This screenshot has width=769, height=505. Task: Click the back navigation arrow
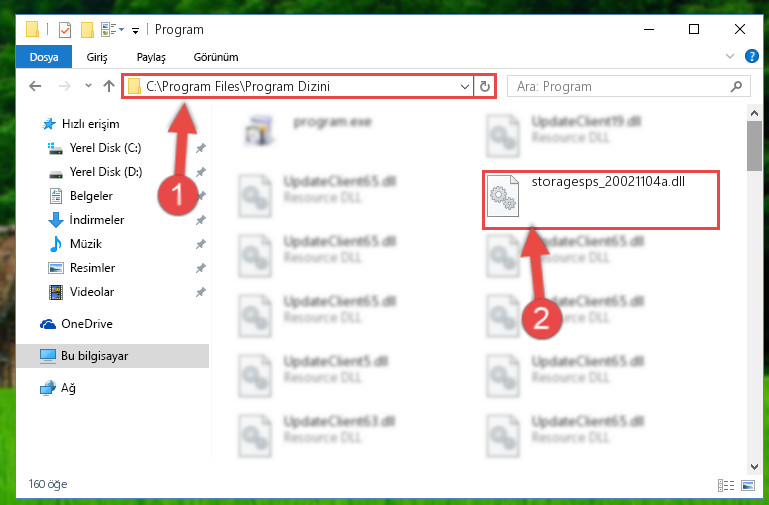click(35, 86)
